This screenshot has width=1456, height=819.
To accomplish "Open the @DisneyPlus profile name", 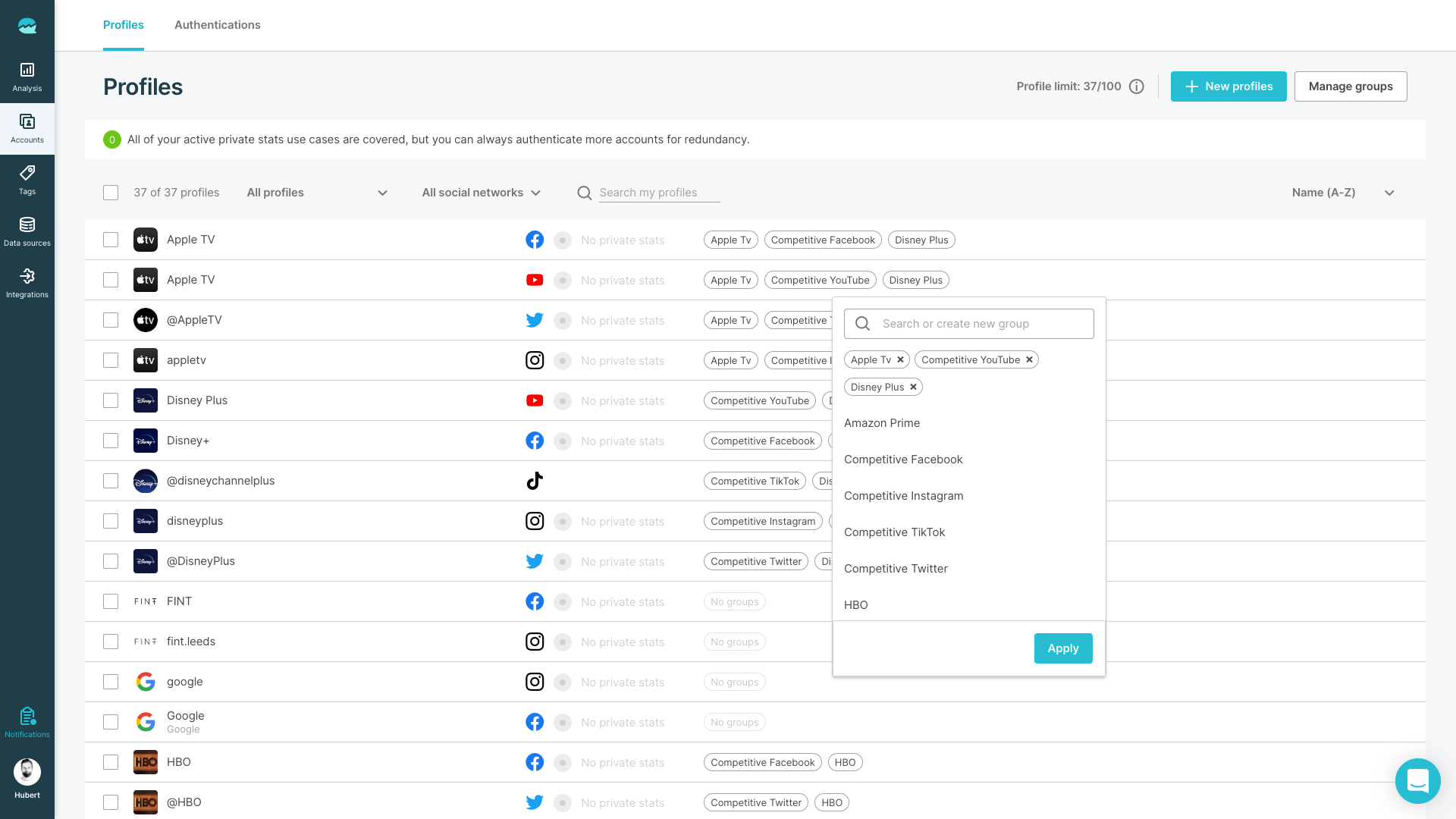I will point(201,561).
